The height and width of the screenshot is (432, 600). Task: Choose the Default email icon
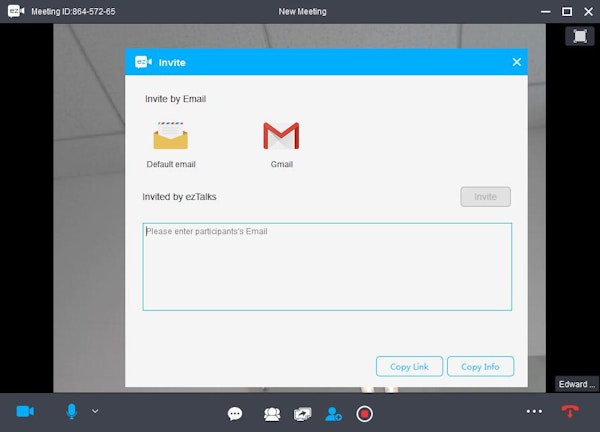(x=171, y=135)
